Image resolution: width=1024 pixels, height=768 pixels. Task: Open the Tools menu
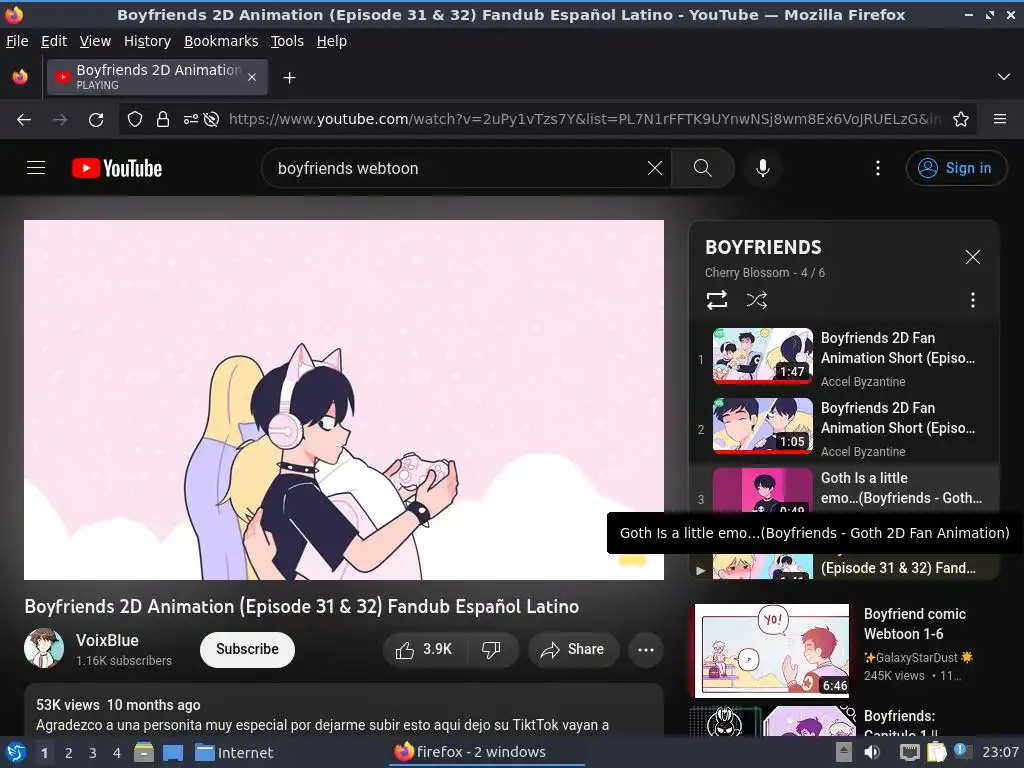coord(287,41)
